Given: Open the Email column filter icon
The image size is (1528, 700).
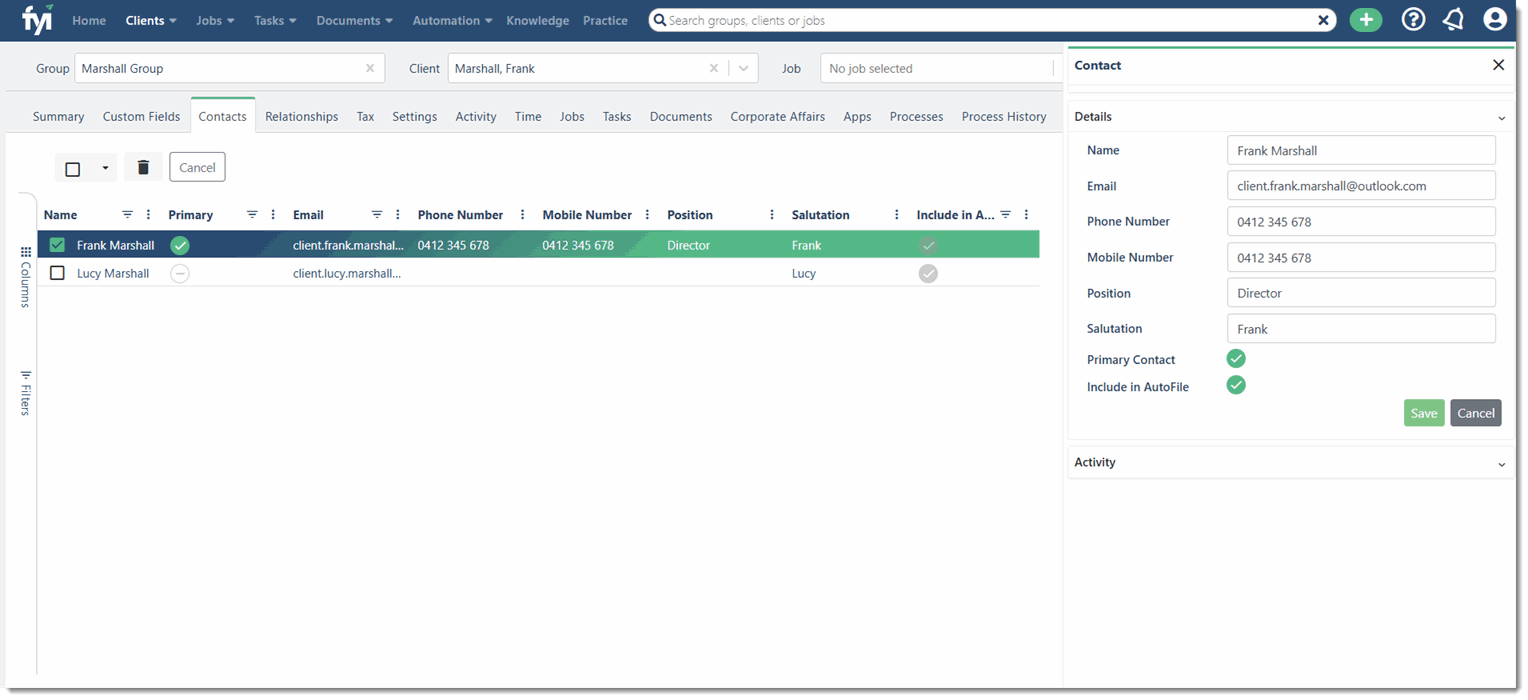Looking at the screenshot, I should pyautogui.click(x=377, y=215).
